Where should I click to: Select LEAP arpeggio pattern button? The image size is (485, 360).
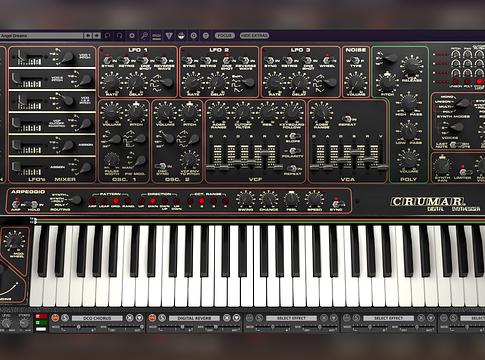(x=104, y=201)
